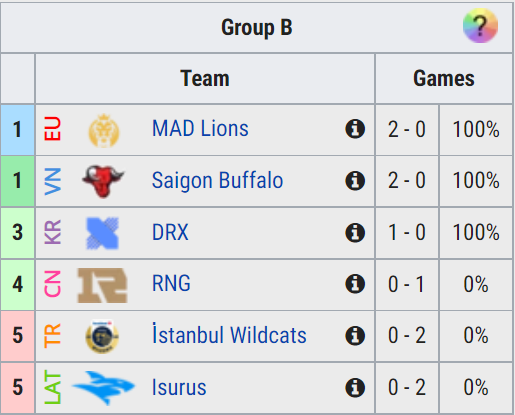Click the Saigon Buffalo red bull logo
Screen dimensions: 515x415
pos(103,181)
